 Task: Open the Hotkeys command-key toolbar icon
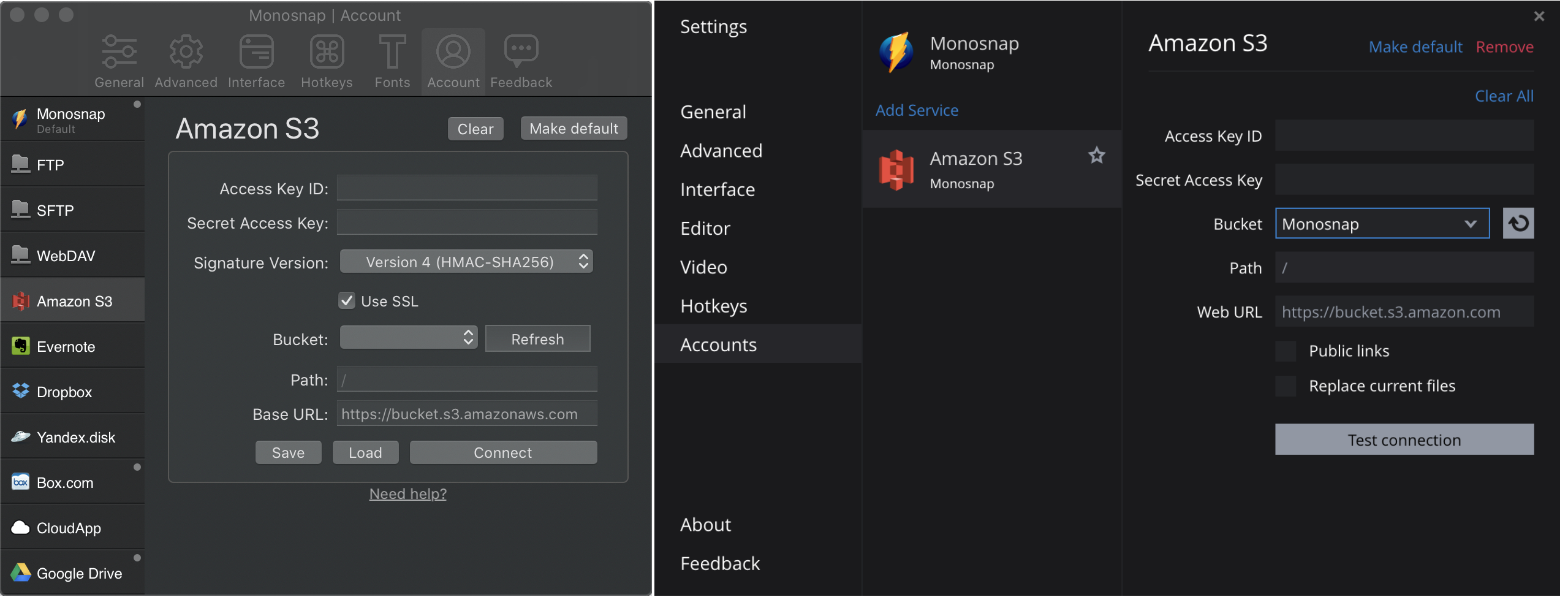click(327, 52)
